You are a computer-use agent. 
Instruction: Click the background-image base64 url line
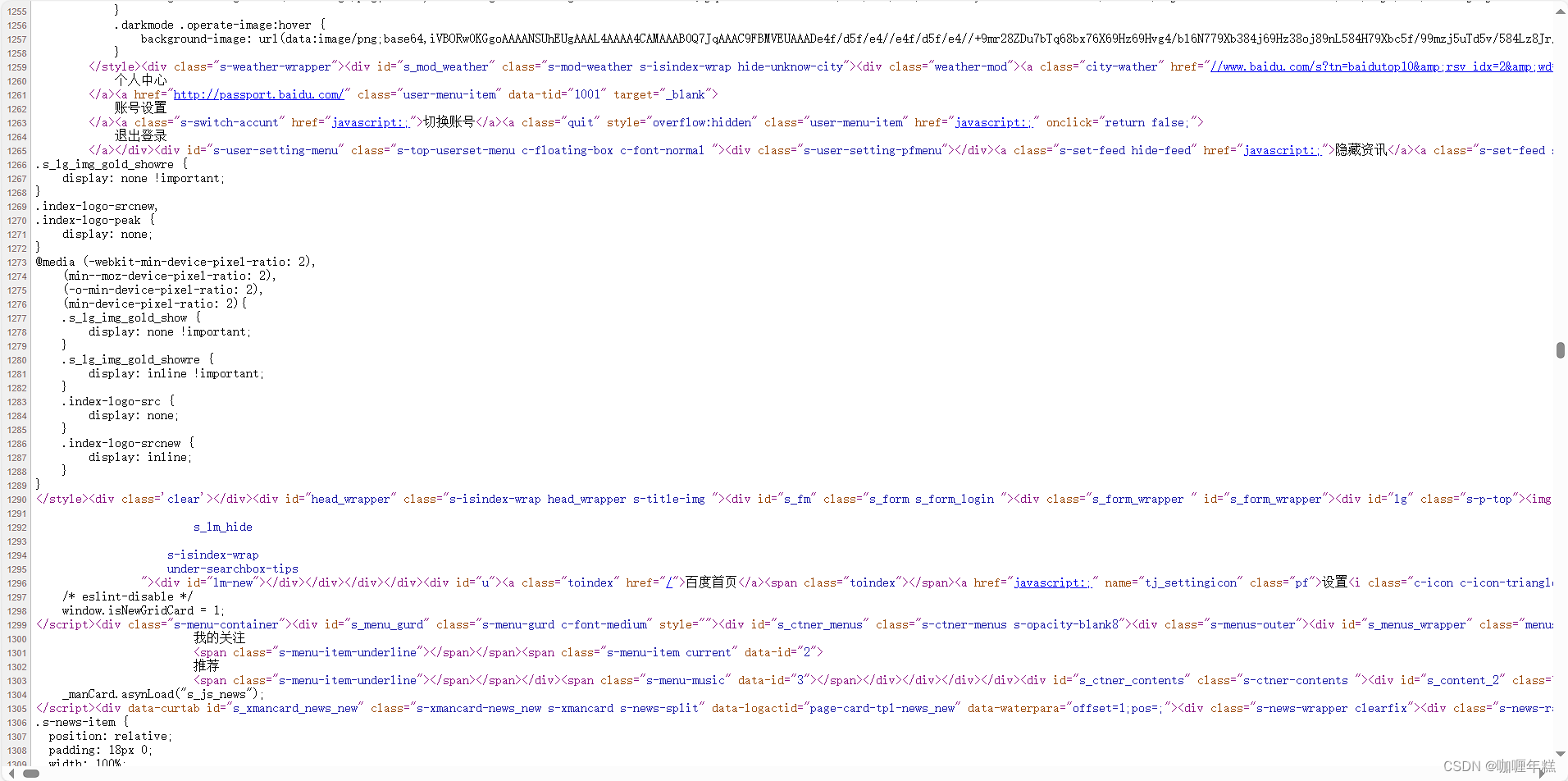click(846, 39)
